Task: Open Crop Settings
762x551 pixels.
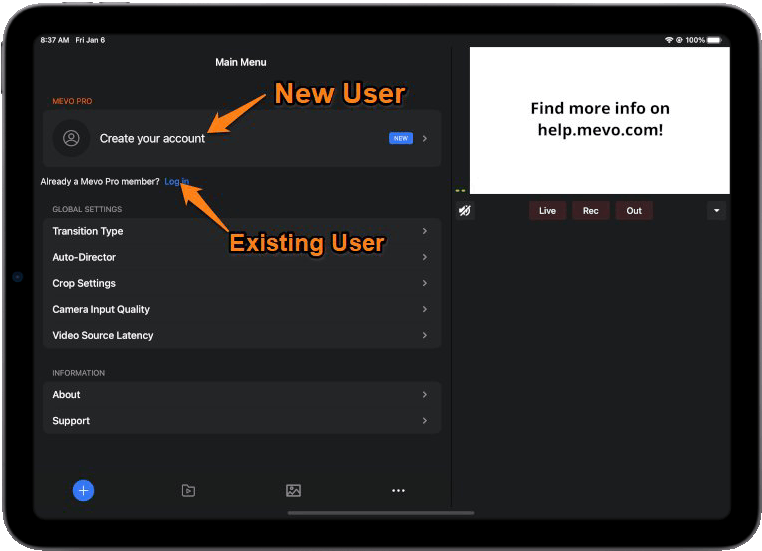Action: [242, 283]
